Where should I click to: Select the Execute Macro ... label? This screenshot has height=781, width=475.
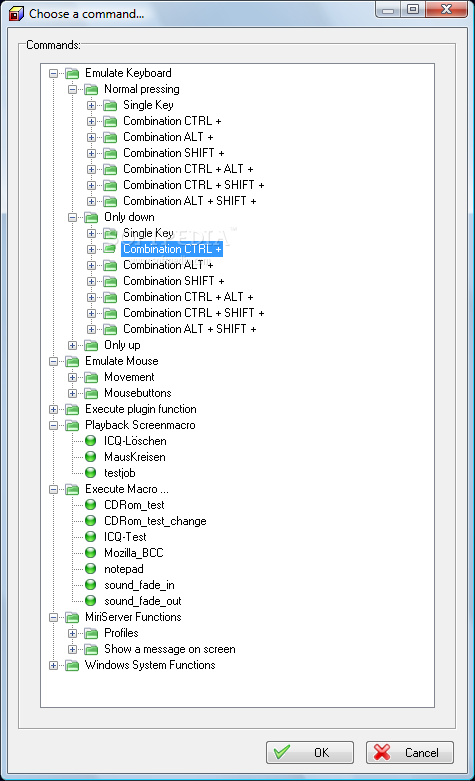[126, 489]
